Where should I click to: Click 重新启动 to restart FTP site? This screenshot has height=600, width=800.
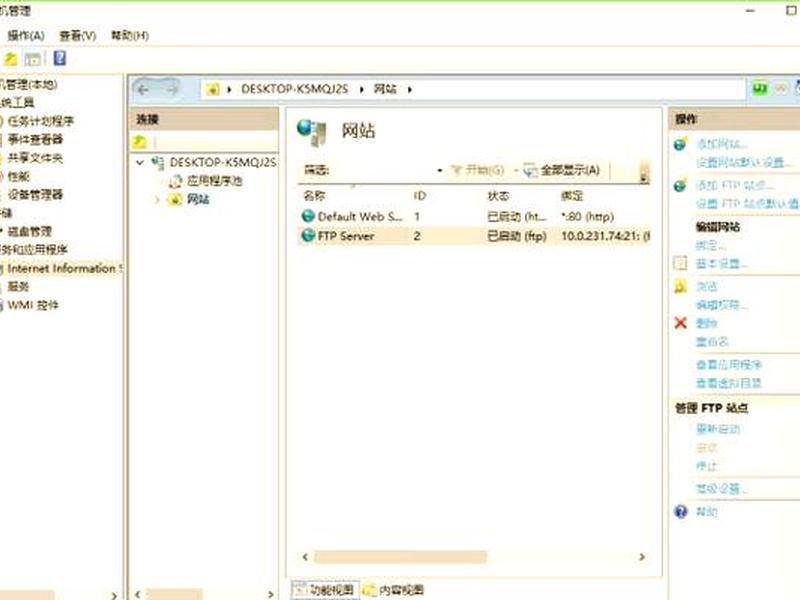(718, 429)
